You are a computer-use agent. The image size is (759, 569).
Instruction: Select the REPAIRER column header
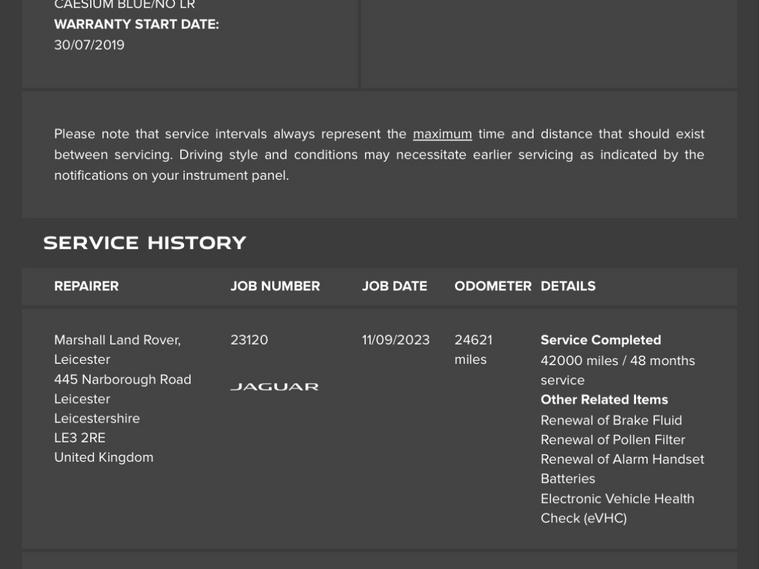[86, 286]
